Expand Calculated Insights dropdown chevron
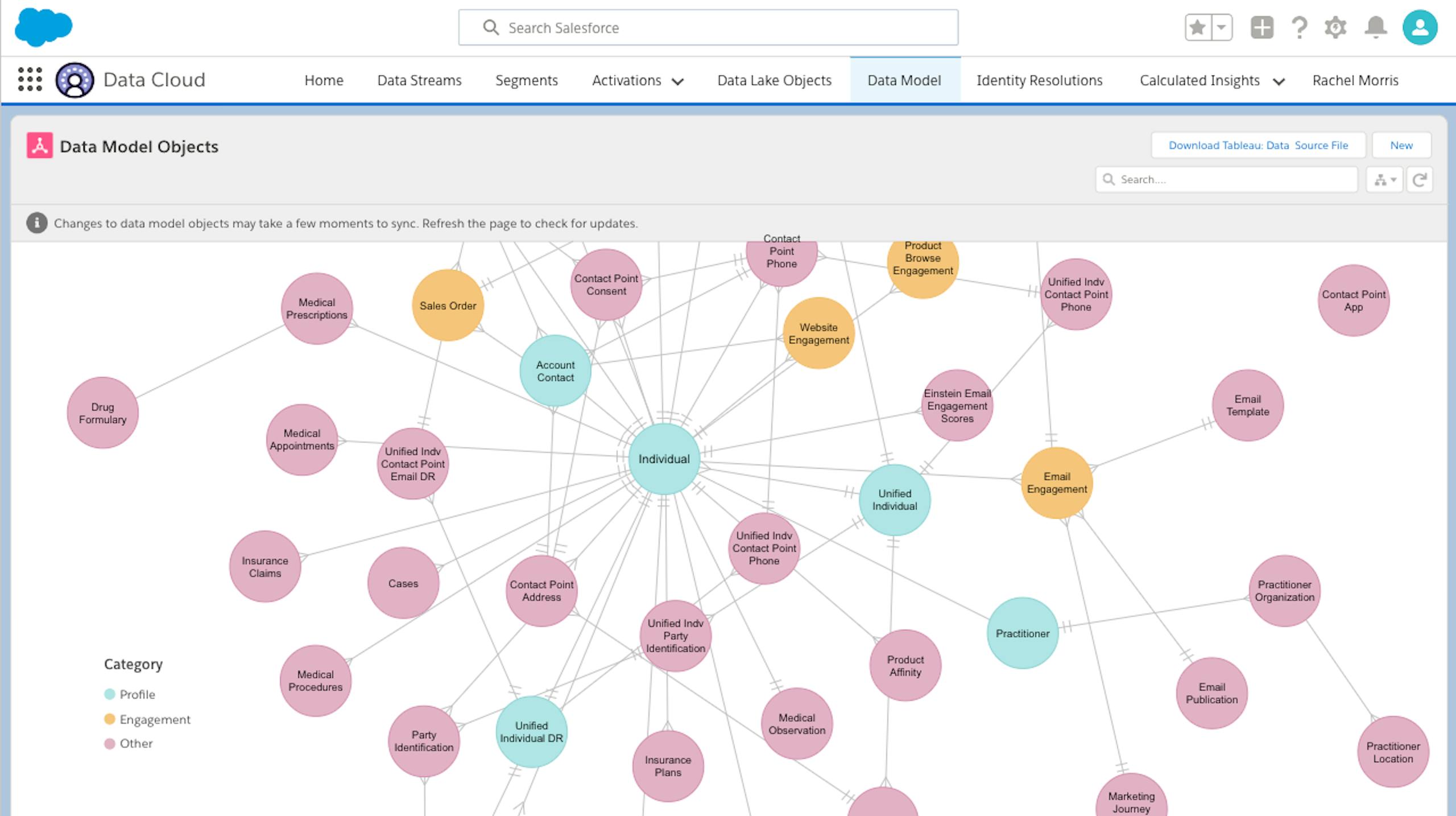 (x=1279, y=81)
